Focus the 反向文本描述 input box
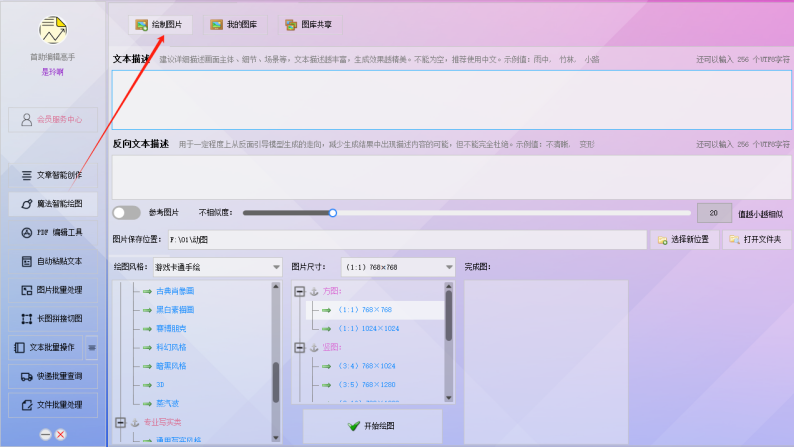Viewport: 794px width, 447px height. pos(452,177)
